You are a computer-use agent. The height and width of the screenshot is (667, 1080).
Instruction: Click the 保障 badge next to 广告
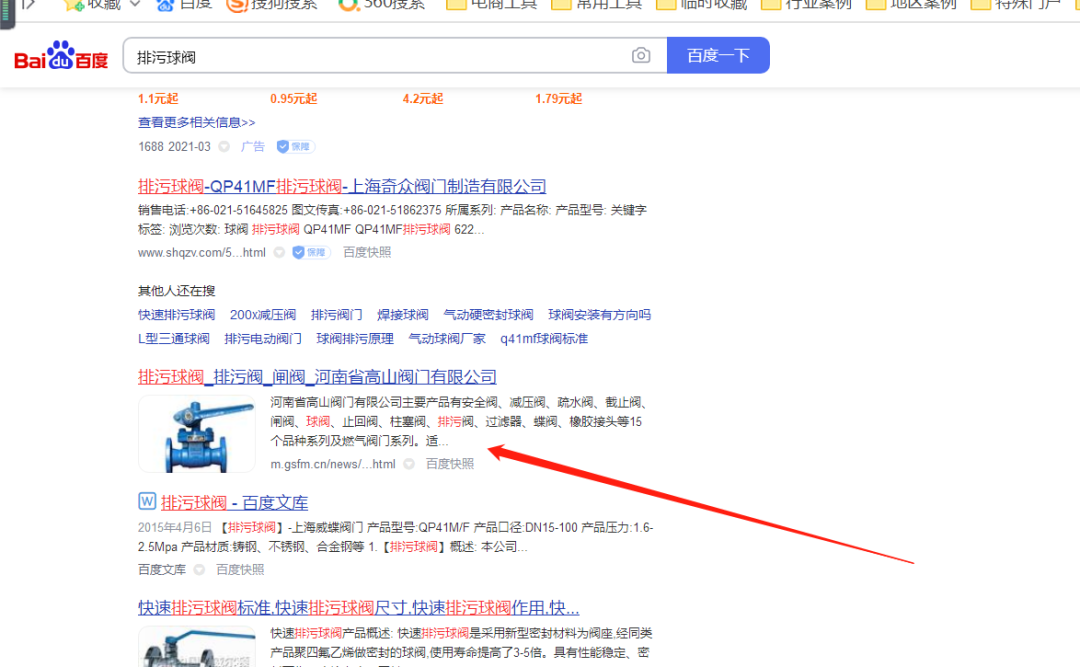pos(295,147)
